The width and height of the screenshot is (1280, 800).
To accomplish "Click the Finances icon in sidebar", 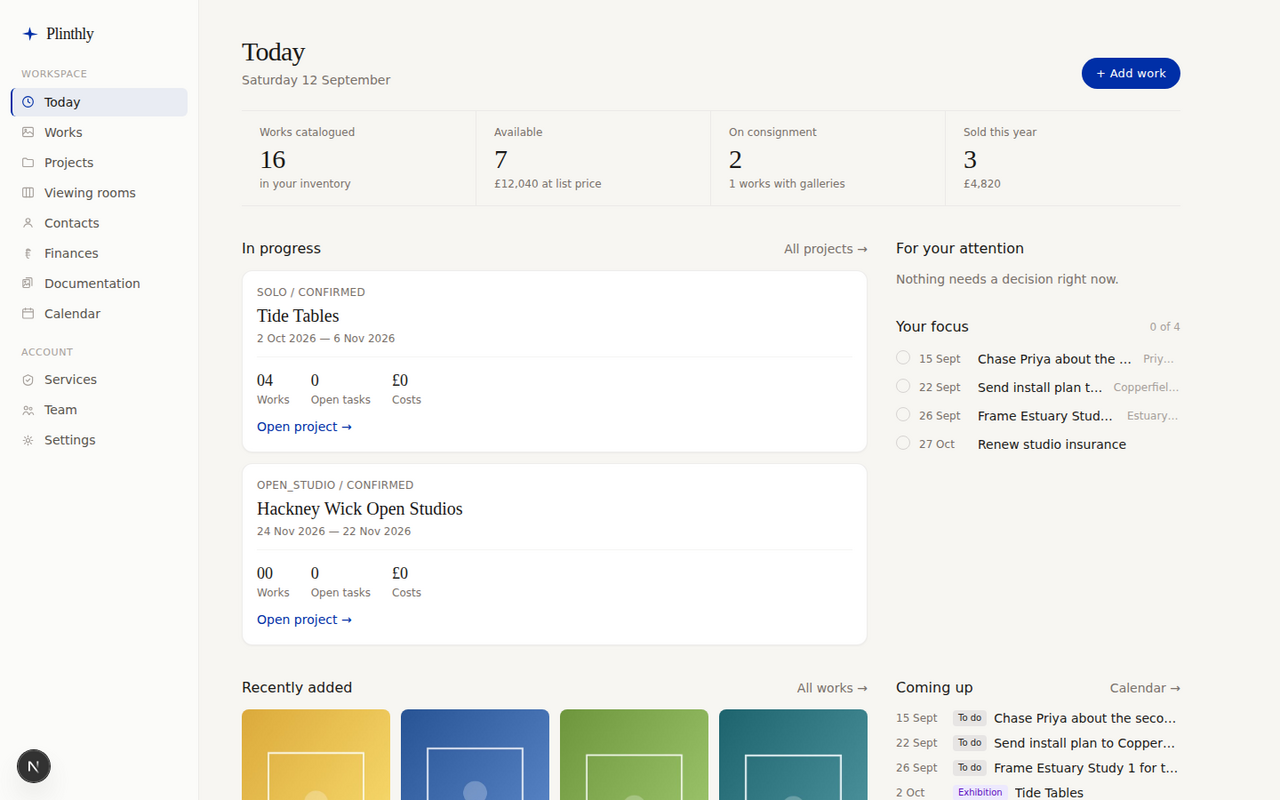I will click(28, 253).
